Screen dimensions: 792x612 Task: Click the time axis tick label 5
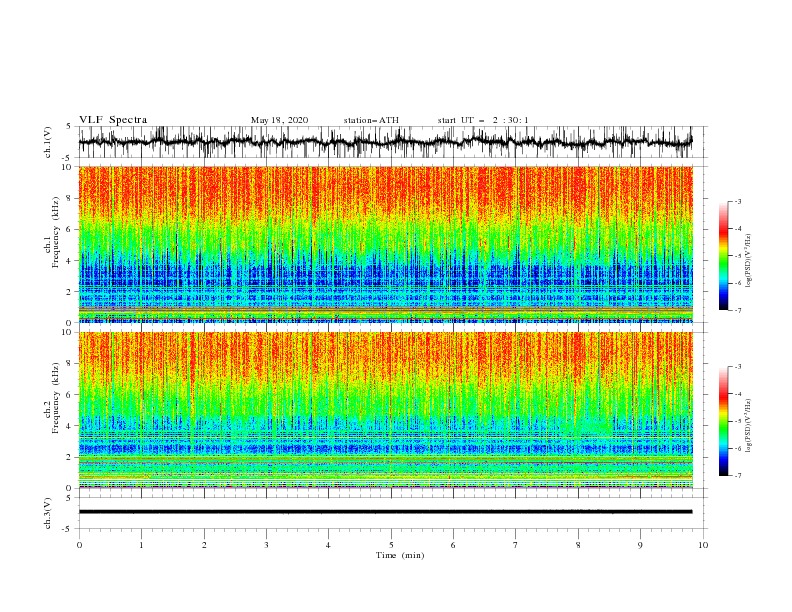391,545
